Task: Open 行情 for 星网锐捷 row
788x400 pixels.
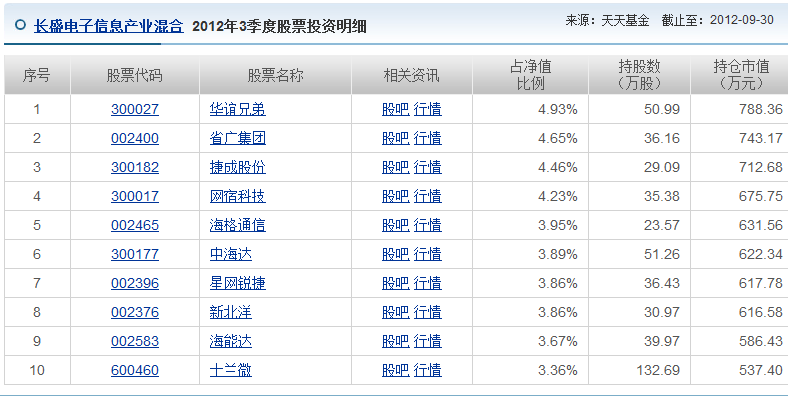Action: click(428, 283)
